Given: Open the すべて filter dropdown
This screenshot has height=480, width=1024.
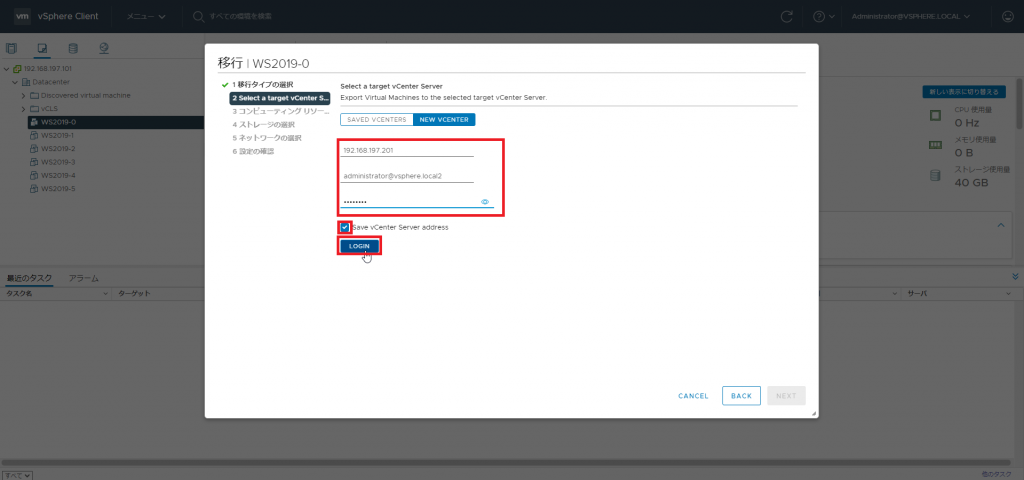Looking at the screenshot, I should (18, 476).
